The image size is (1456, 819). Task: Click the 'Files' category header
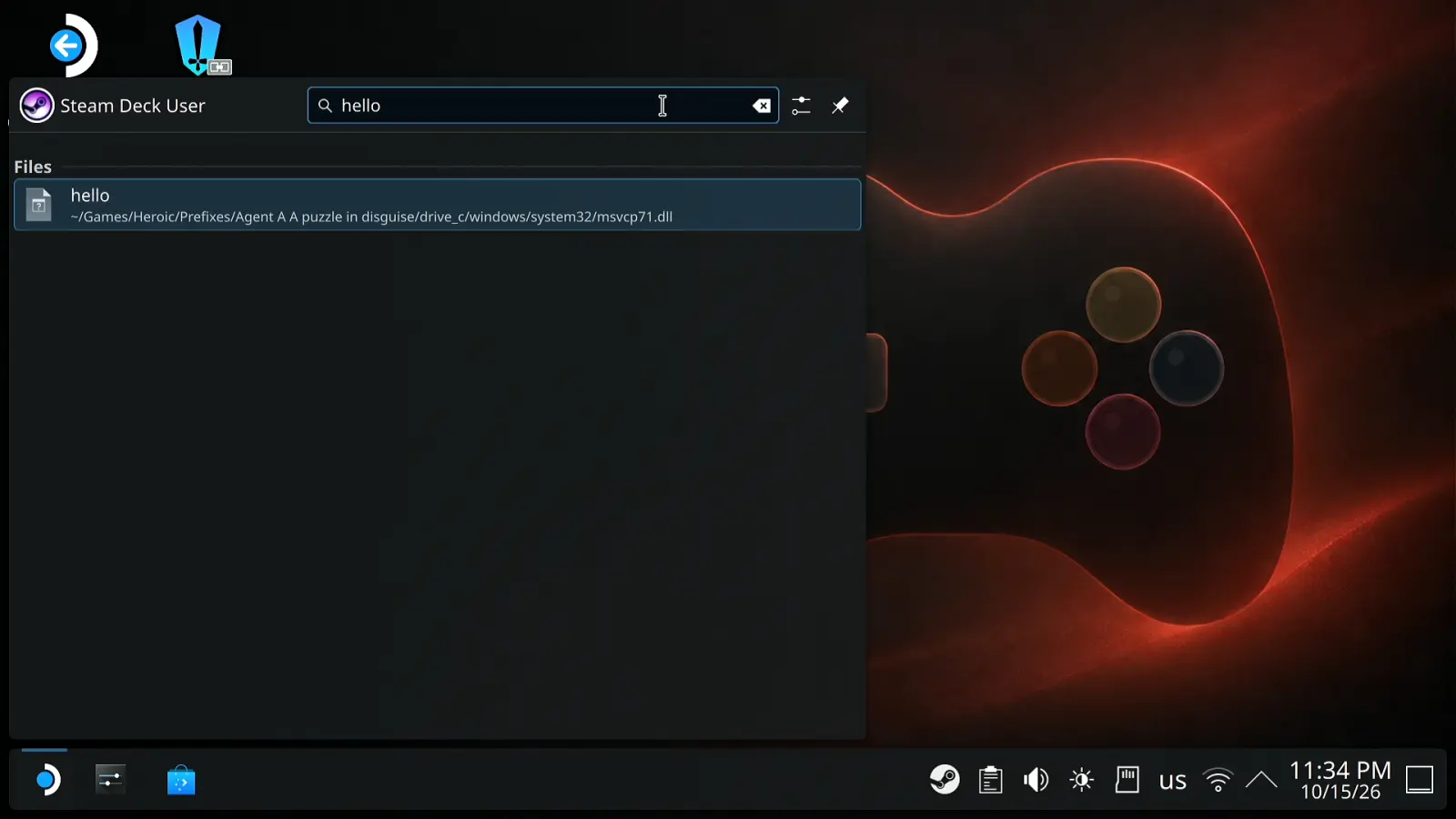point(33,167)
